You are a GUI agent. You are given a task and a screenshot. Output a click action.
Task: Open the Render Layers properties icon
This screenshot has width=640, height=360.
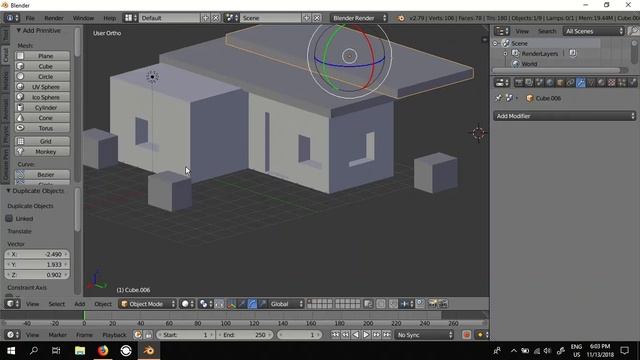tap(529, 83)
